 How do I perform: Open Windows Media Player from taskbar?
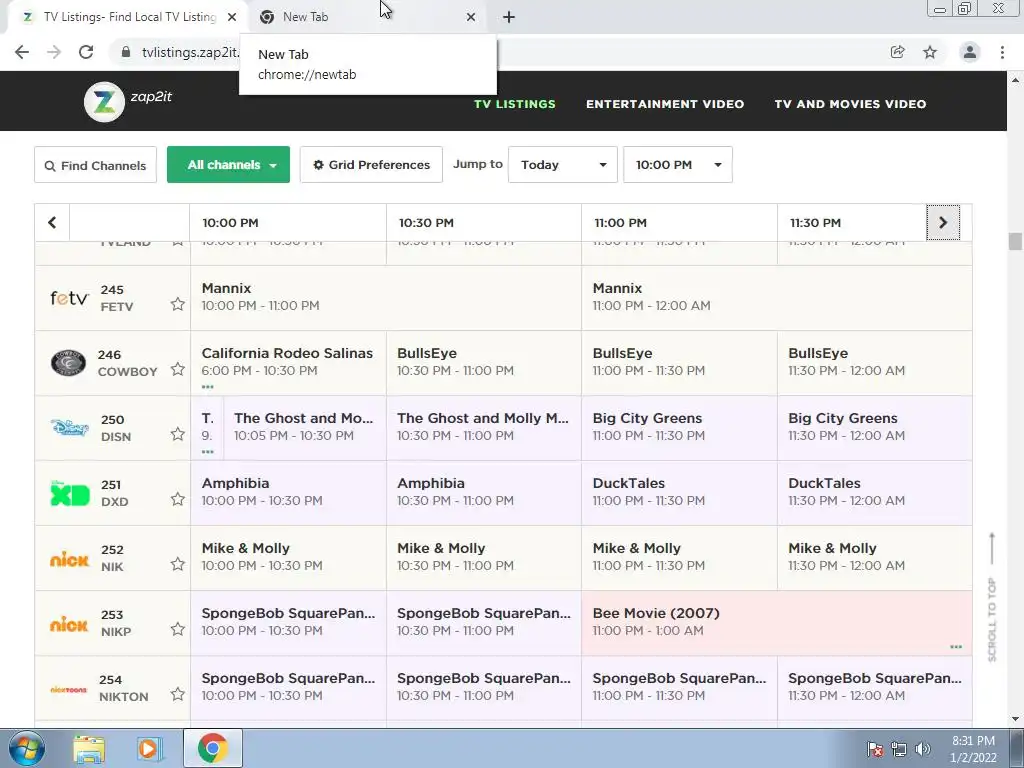150,748
